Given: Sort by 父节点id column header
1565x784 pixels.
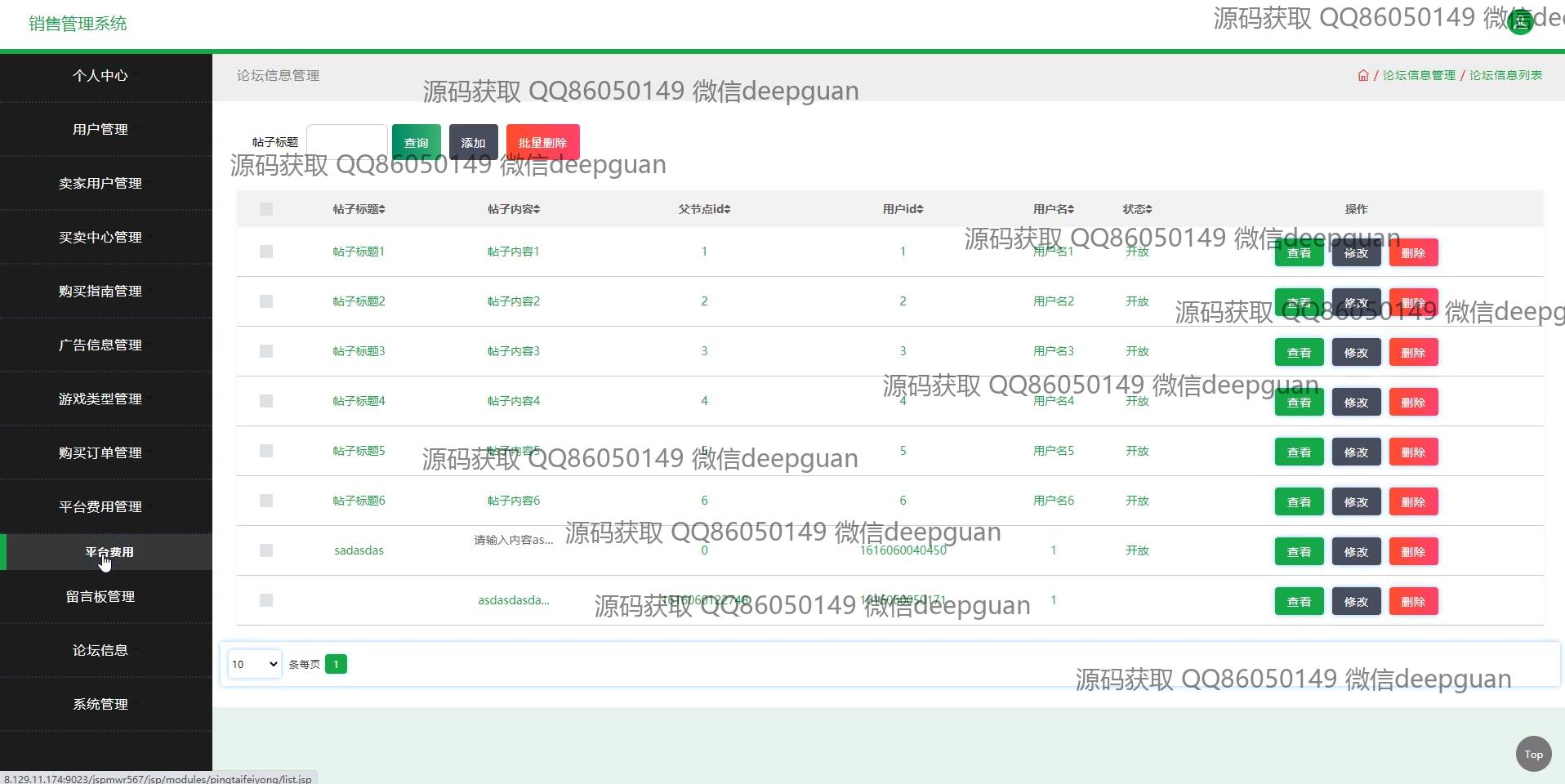Looking at the screenshot, I should [x=703, y=209].
